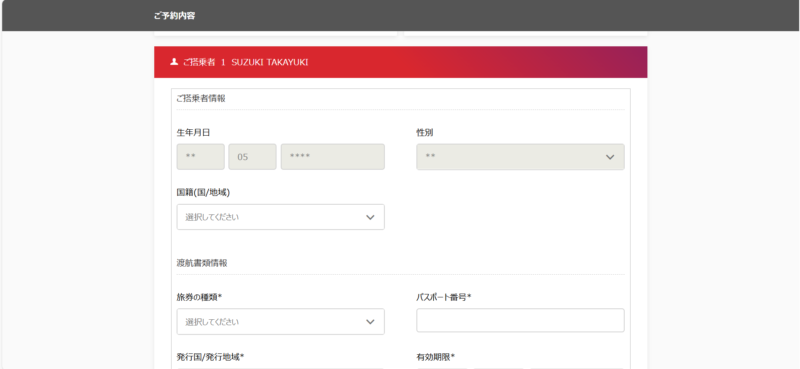The image size is (800, 369).
Task: Click the 国籍(国/地域) label
Action: [x=203, y=192]
